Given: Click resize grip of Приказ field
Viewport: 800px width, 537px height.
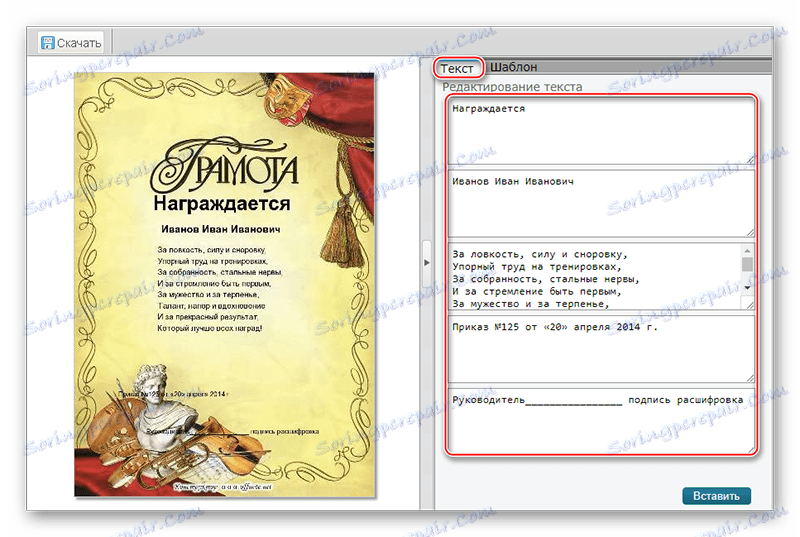Looking at the screenshot, I should coord(751,378).
